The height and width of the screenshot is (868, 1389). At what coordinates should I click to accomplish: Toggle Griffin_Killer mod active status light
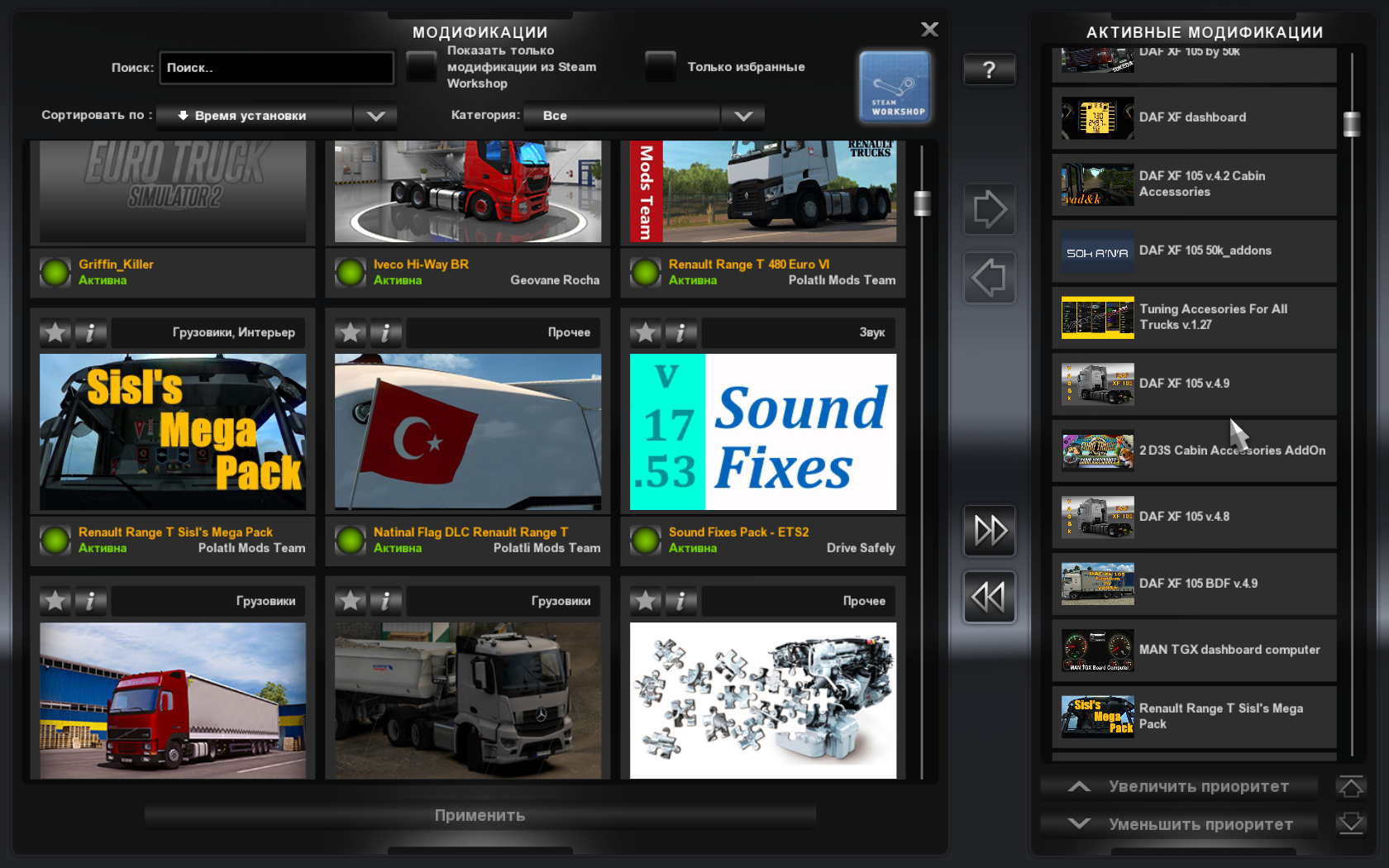(55, 272)
